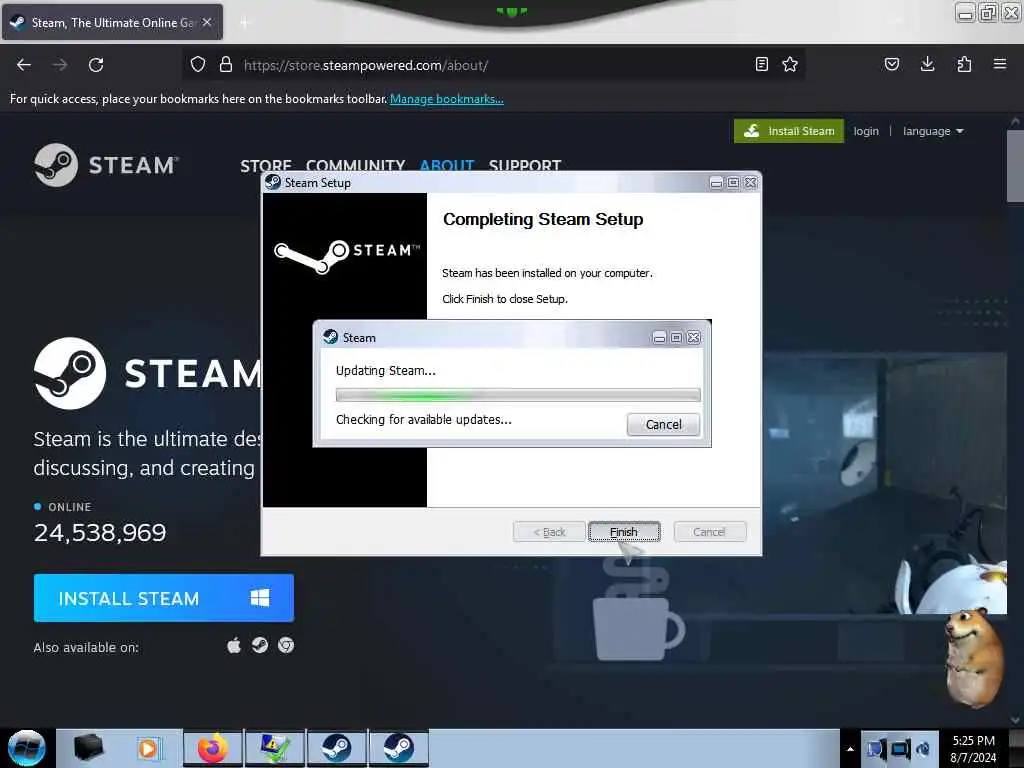1024x768 pixels.
Task: Click the site padlock security icon
Action: pyautogui.click(x=226, y=65)
